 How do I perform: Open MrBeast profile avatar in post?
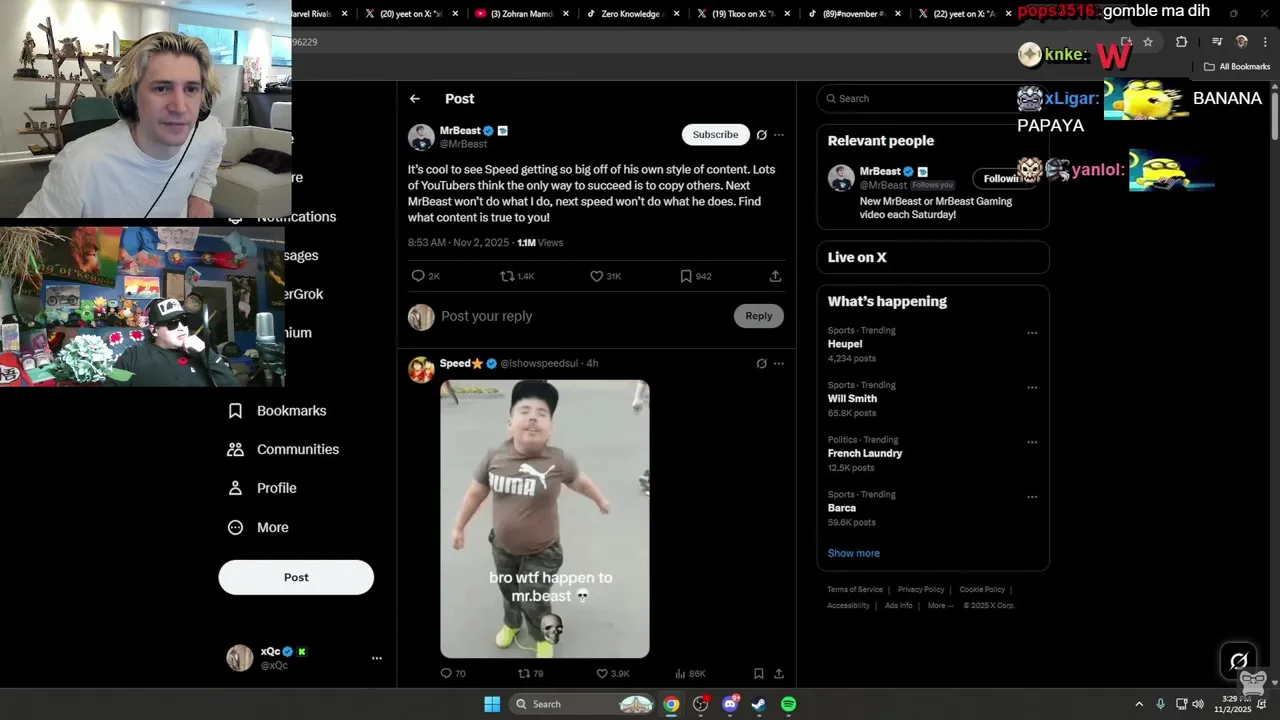coord(421,137)
